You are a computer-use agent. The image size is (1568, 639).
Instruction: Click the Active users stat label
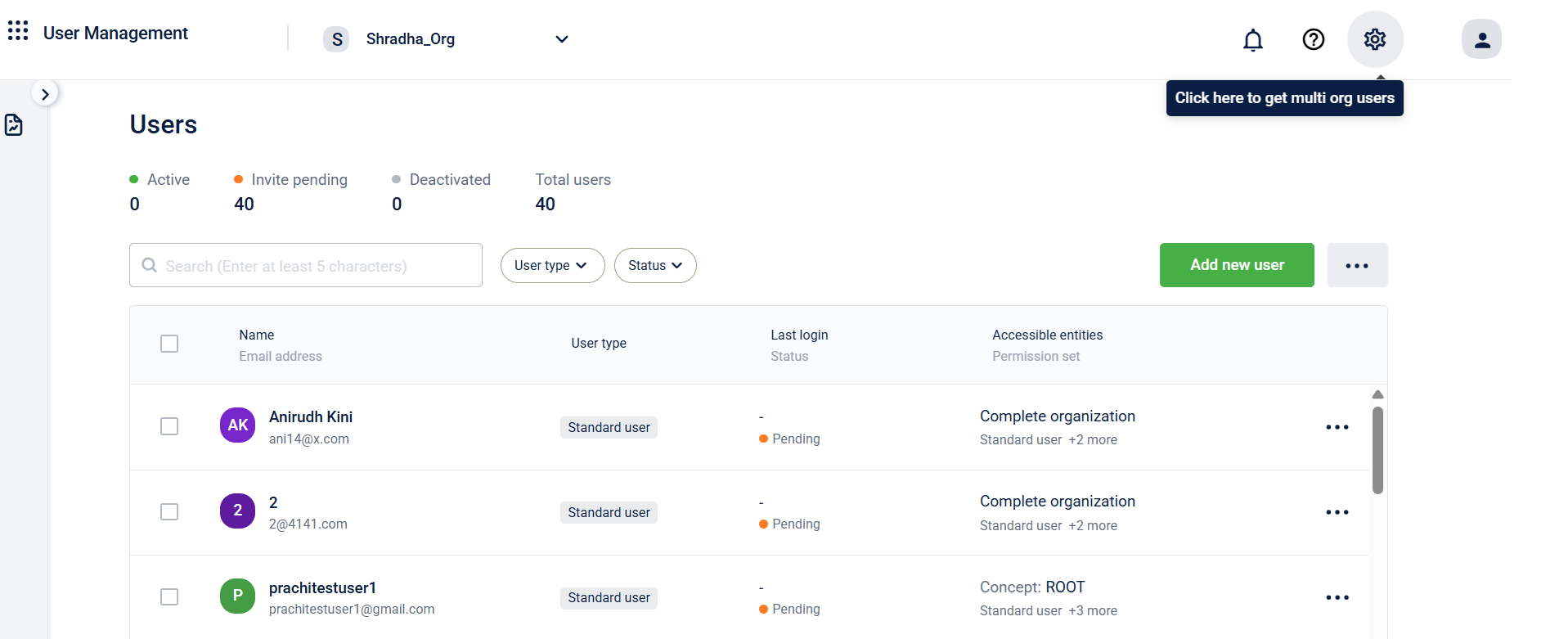click(x=168, y=179)
